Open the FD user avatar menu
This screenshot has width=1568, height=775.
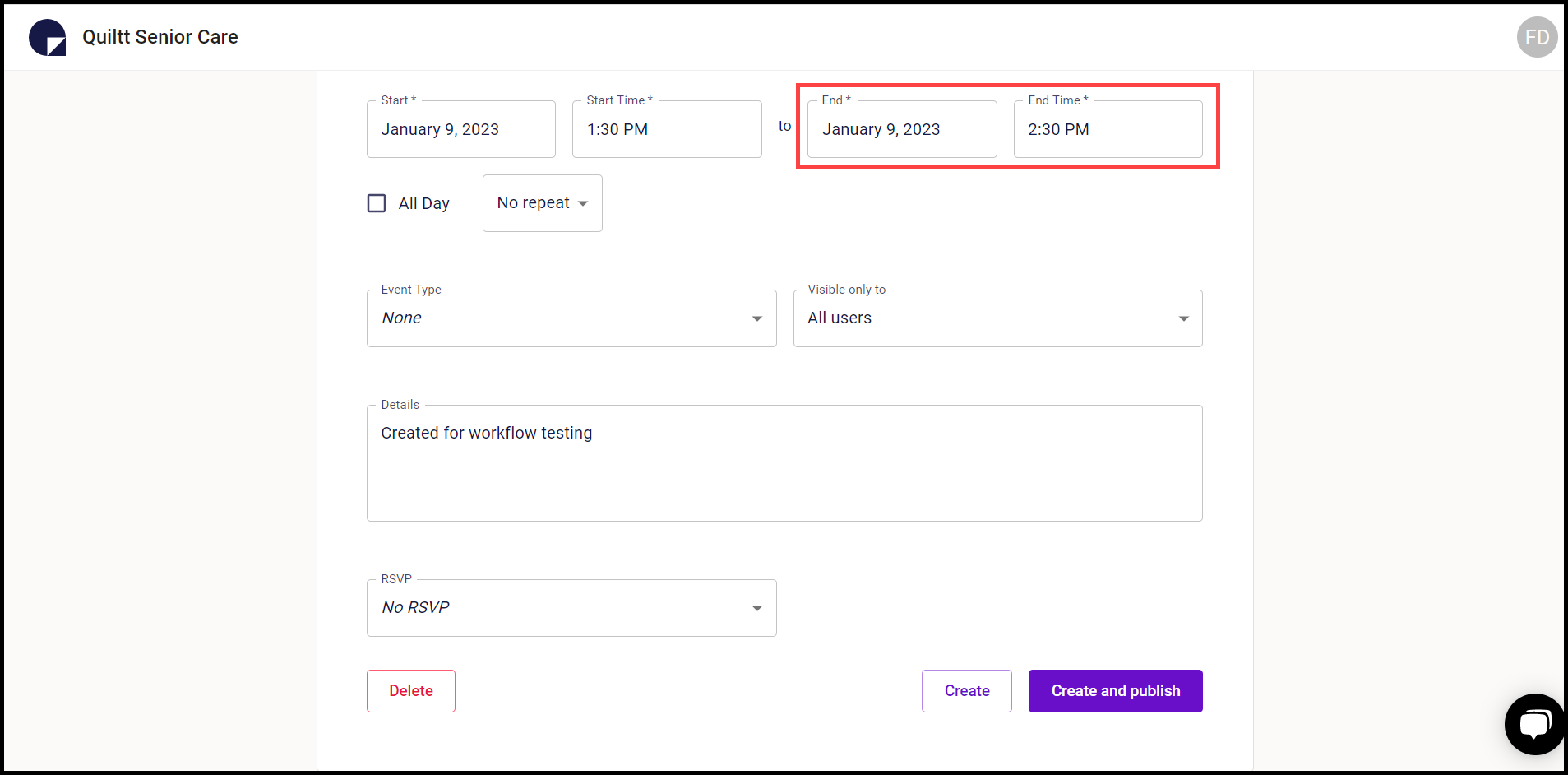click(x=1537, y=37)
